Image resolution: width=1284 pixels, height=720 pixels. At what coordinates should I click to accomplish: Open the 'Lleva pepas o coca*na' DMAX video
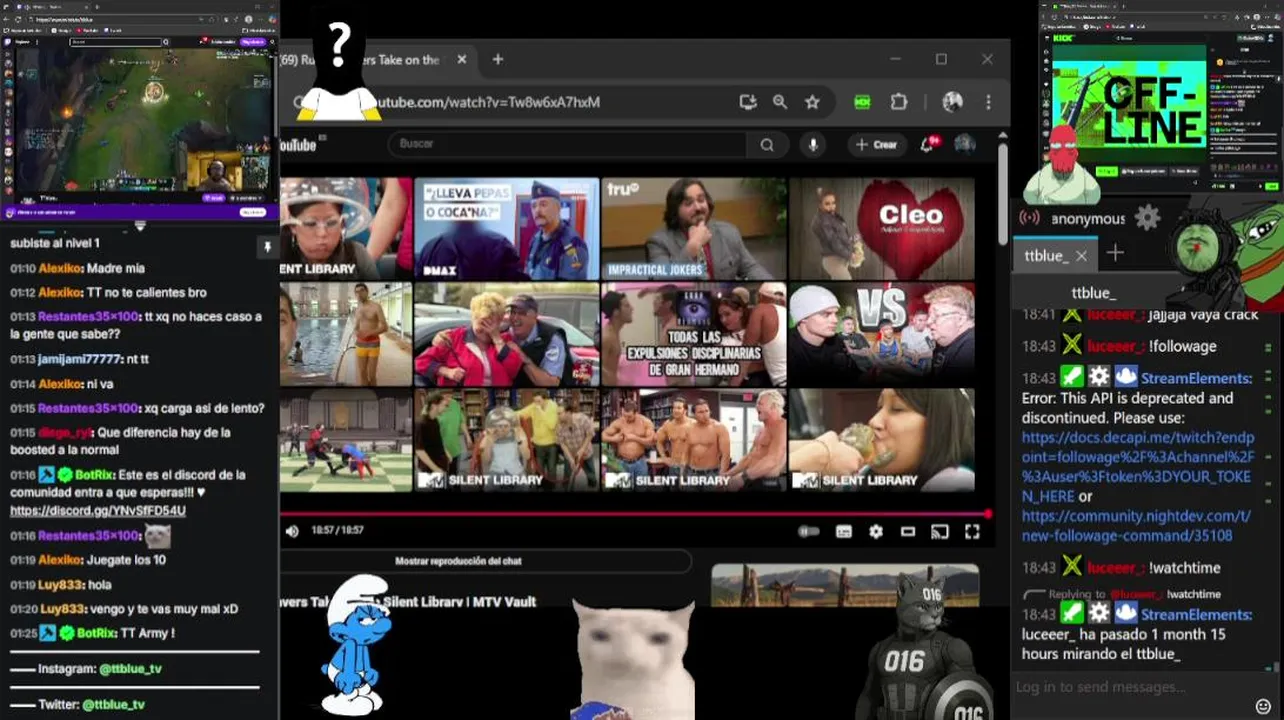click(506, 229)
